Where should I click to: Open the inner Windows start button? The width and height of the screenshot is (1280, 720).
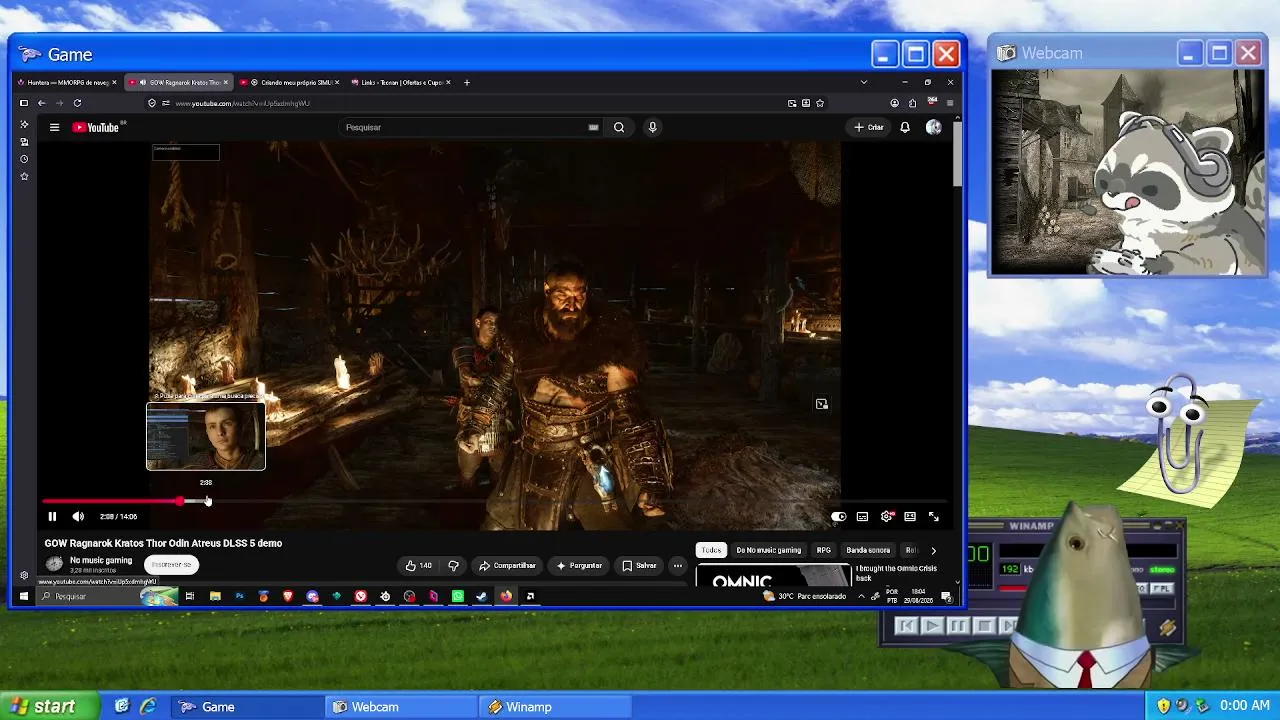24,596
